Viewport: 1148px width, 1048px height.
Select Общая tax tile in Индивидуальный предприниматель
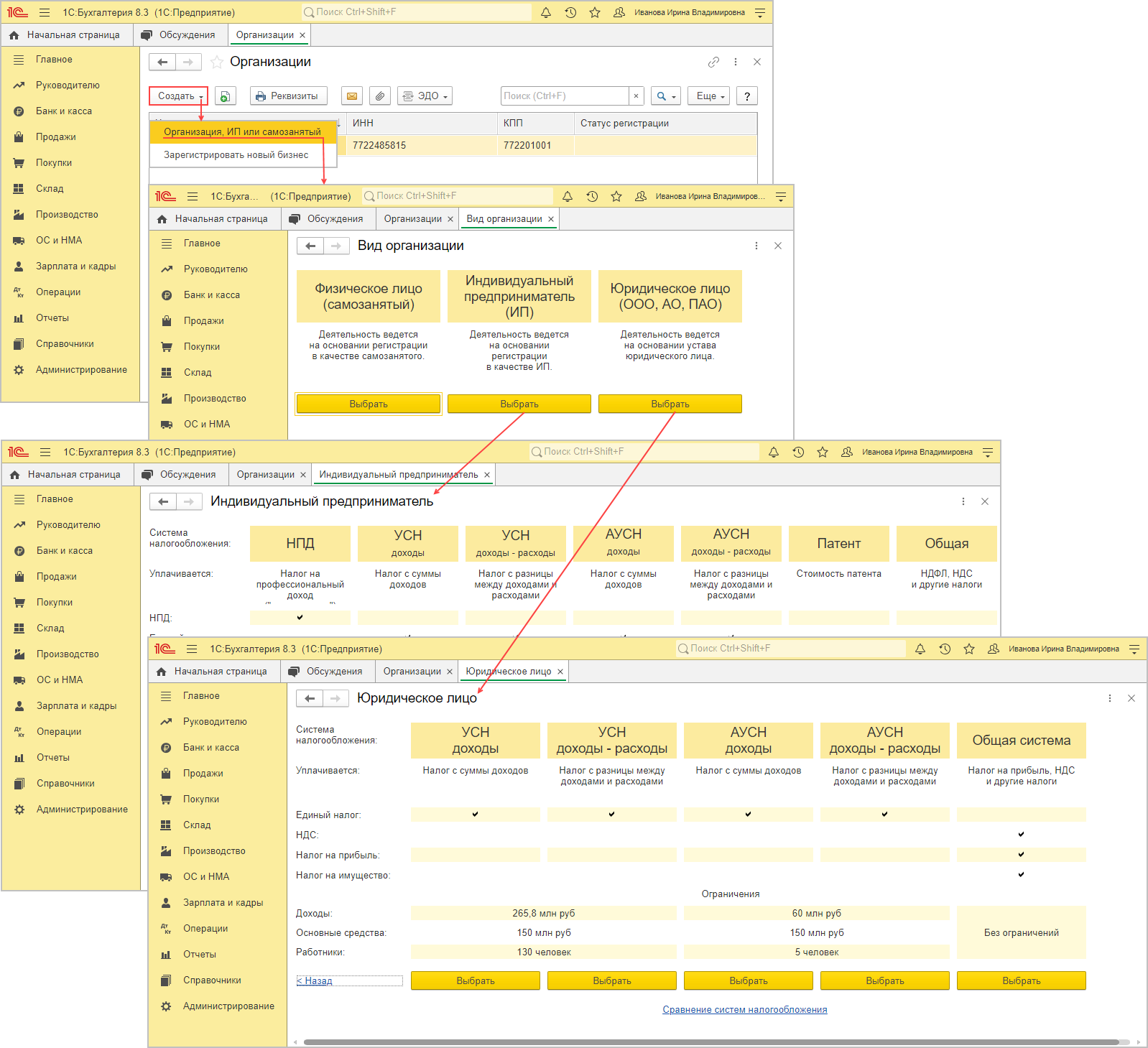pyautogui.click(x=947, y=543)
